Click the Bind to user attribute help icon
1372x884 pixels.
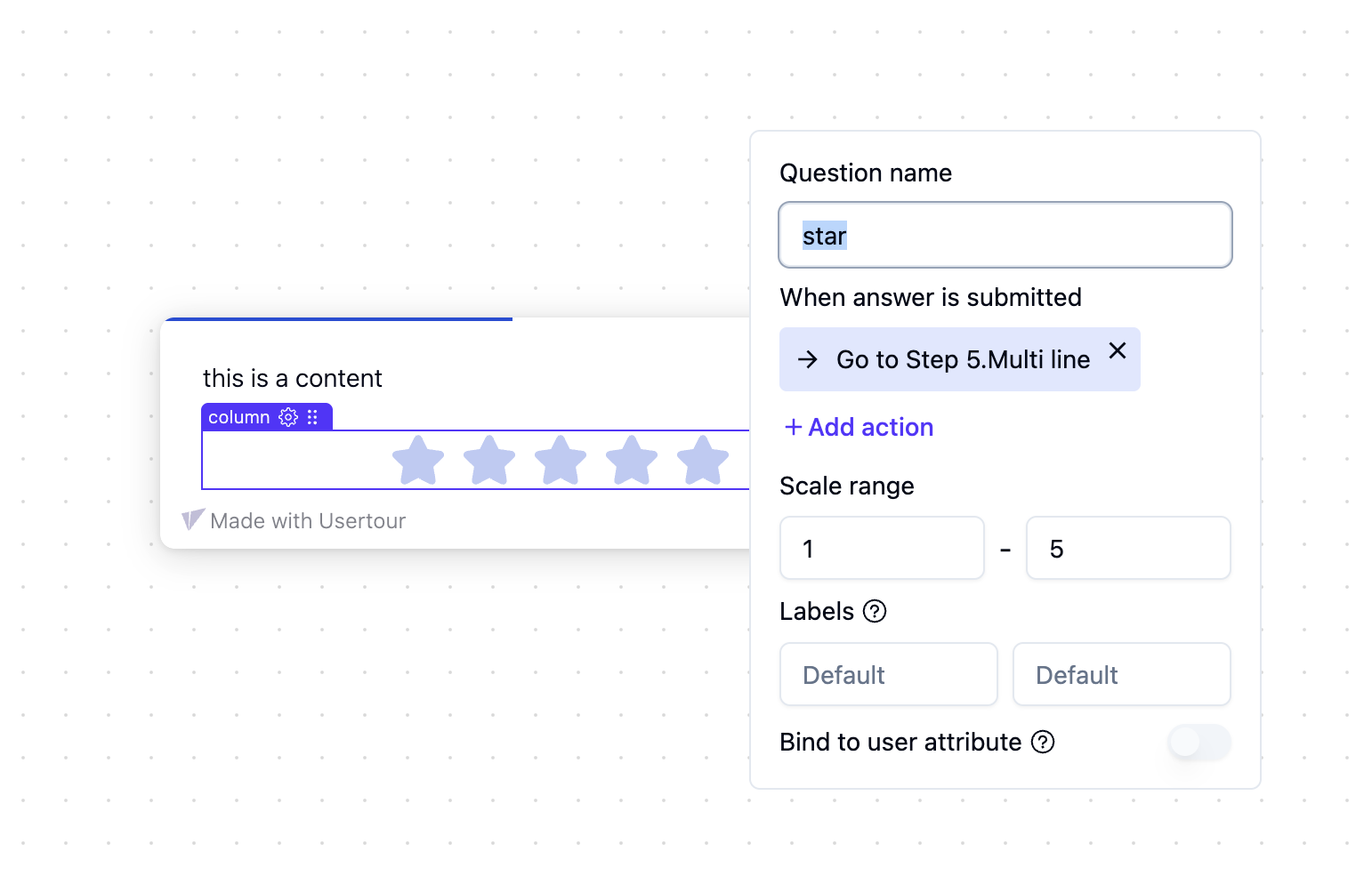click(1043, 742)
